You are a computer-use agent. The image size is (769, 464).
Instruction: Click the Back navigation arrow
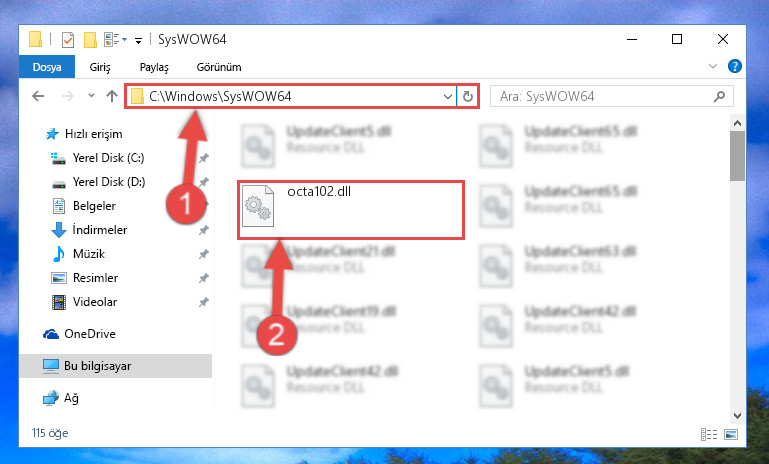38,96
